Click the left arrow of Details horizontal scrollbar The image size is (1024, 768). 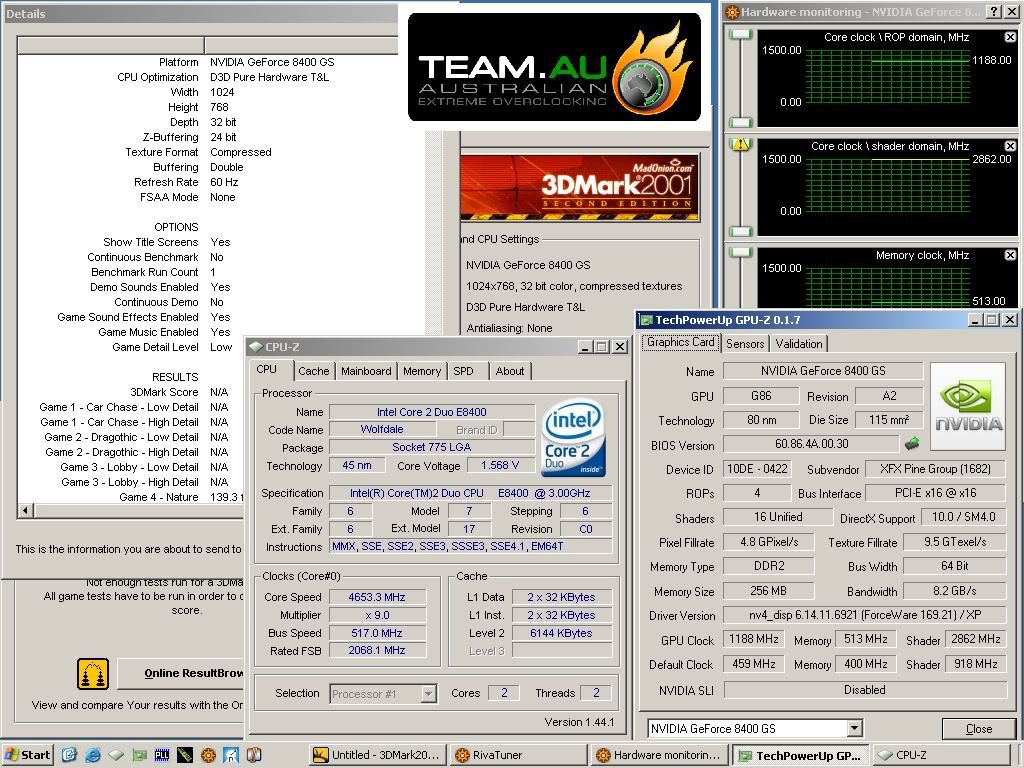[x=25, y=510]
